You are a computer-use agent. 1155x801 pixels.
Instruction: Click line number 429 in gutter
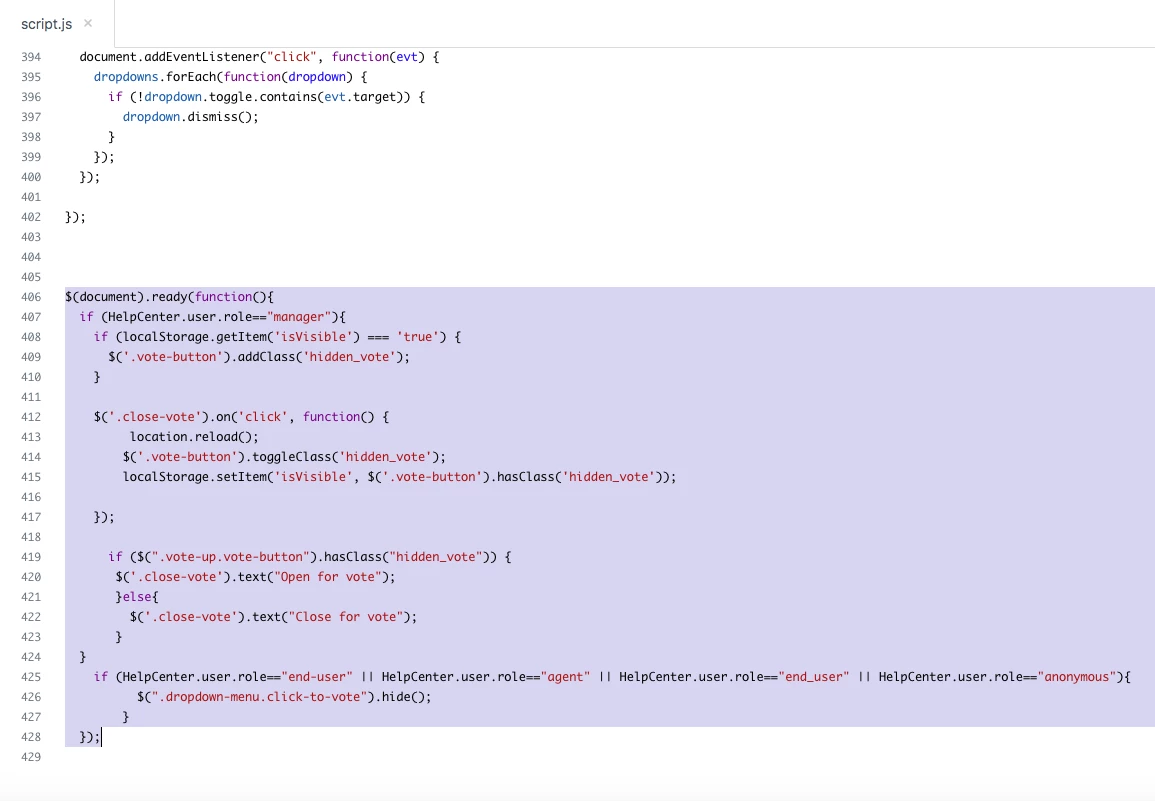31,757
